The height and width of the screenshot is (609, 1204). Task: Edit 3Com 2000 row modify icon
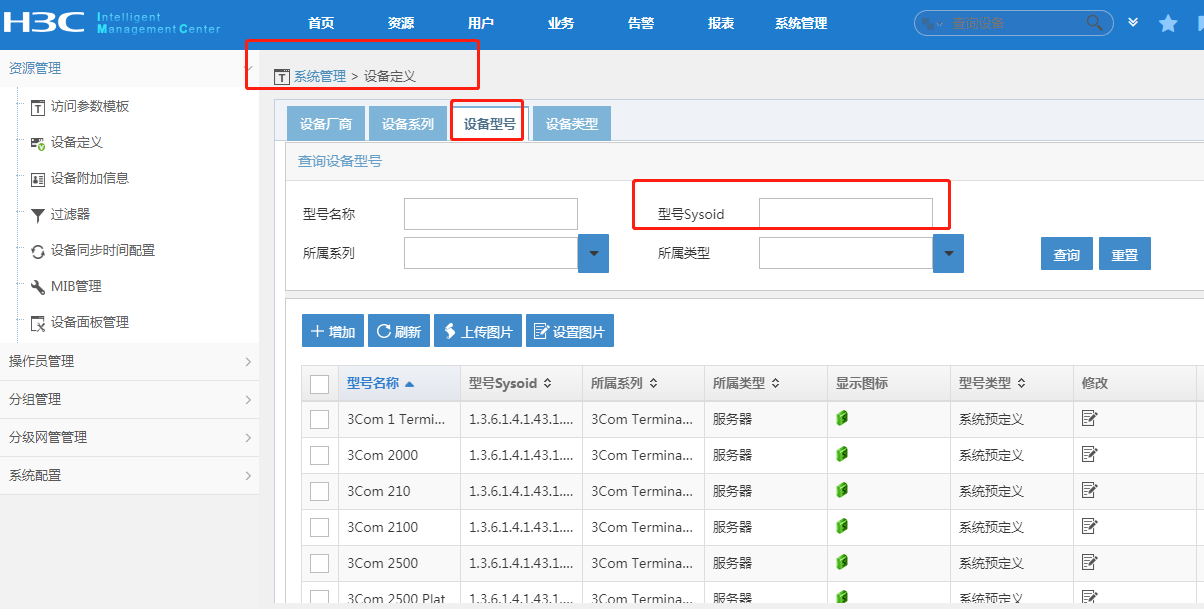[1089, 454]
